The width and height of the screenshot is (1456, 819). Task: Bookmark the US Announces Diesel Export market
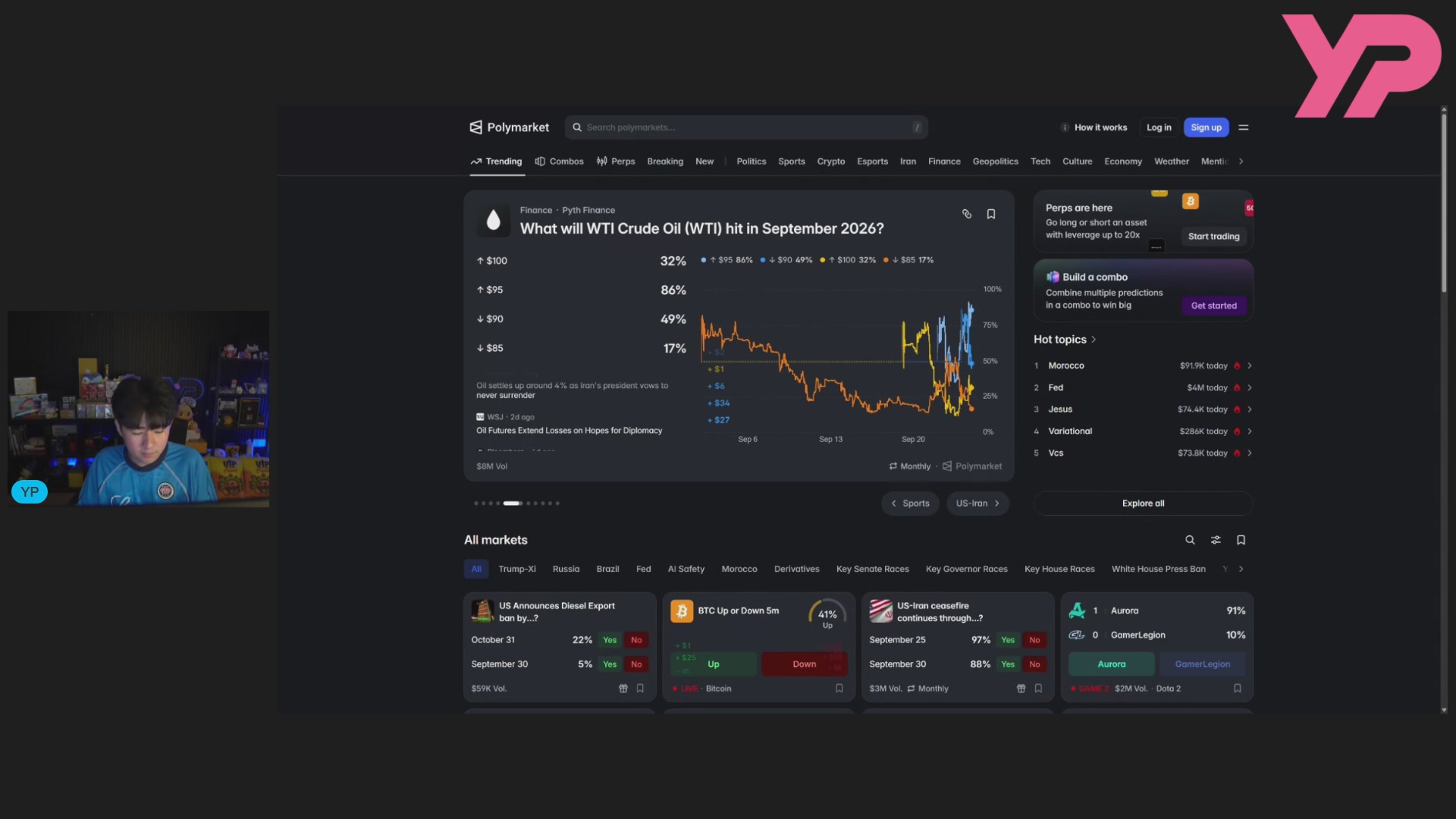[640, 689]
